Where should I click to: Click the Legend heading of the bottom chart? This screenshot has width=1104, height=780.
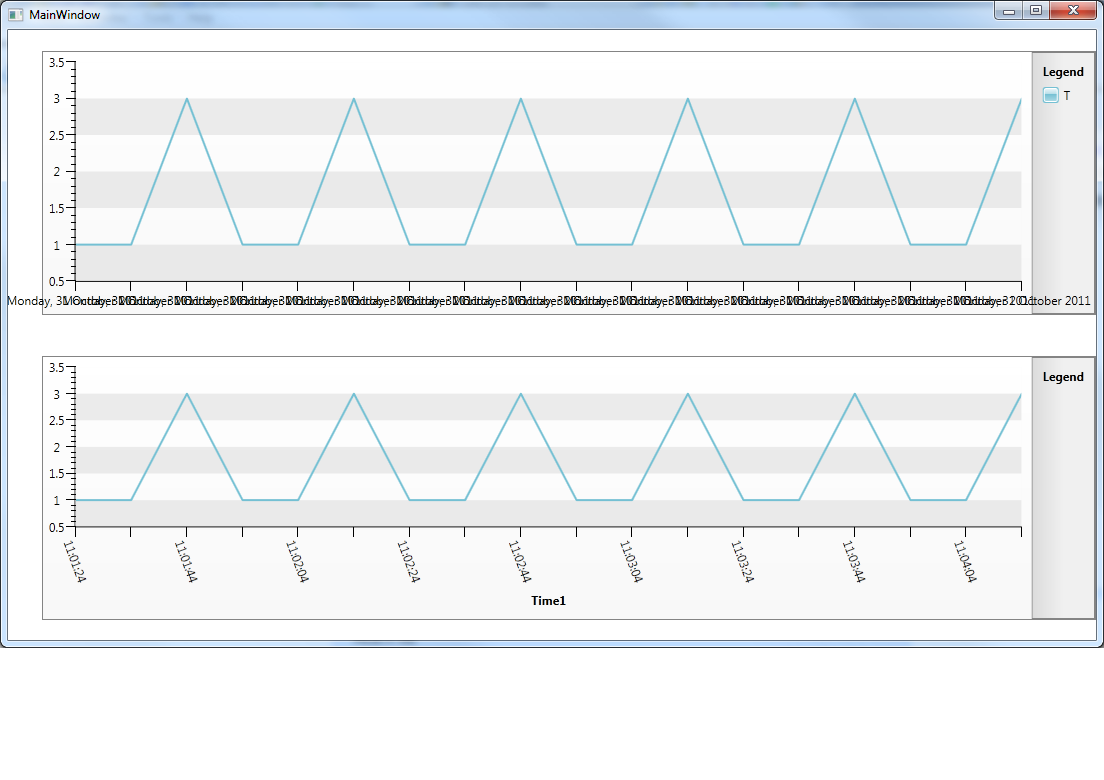(1063, 377)
